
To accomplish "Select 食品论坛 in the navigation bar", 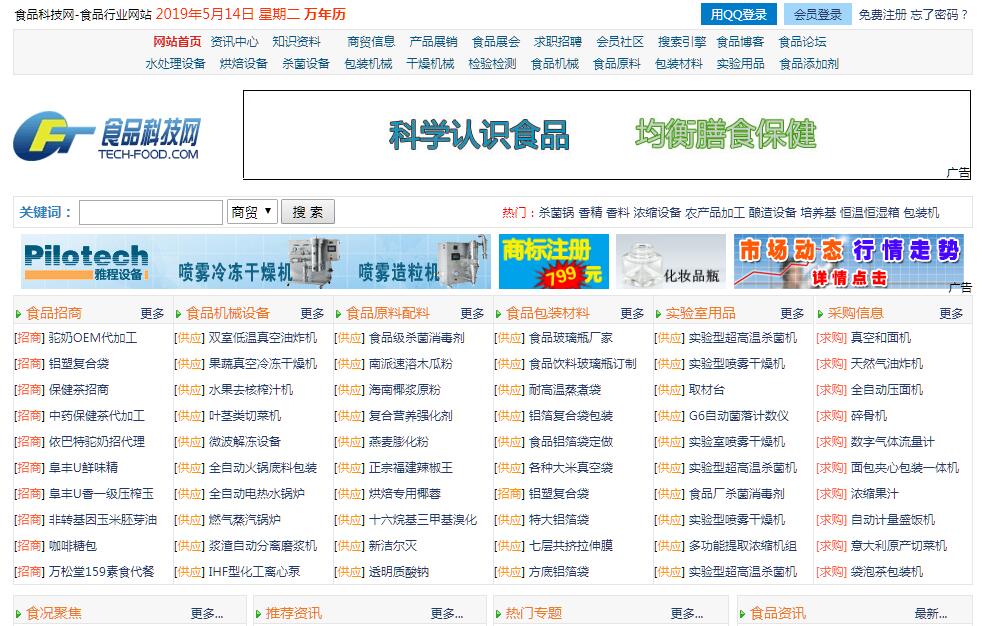I will pyautogui.click(x=802, y=42).
